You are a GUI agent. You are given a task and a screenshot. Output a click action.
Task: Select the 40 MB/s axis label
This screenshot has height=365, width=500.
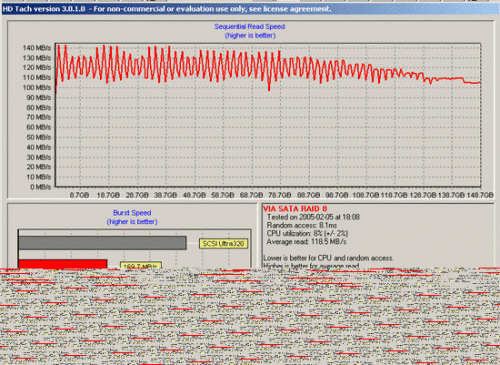click(x=38, y=147)
